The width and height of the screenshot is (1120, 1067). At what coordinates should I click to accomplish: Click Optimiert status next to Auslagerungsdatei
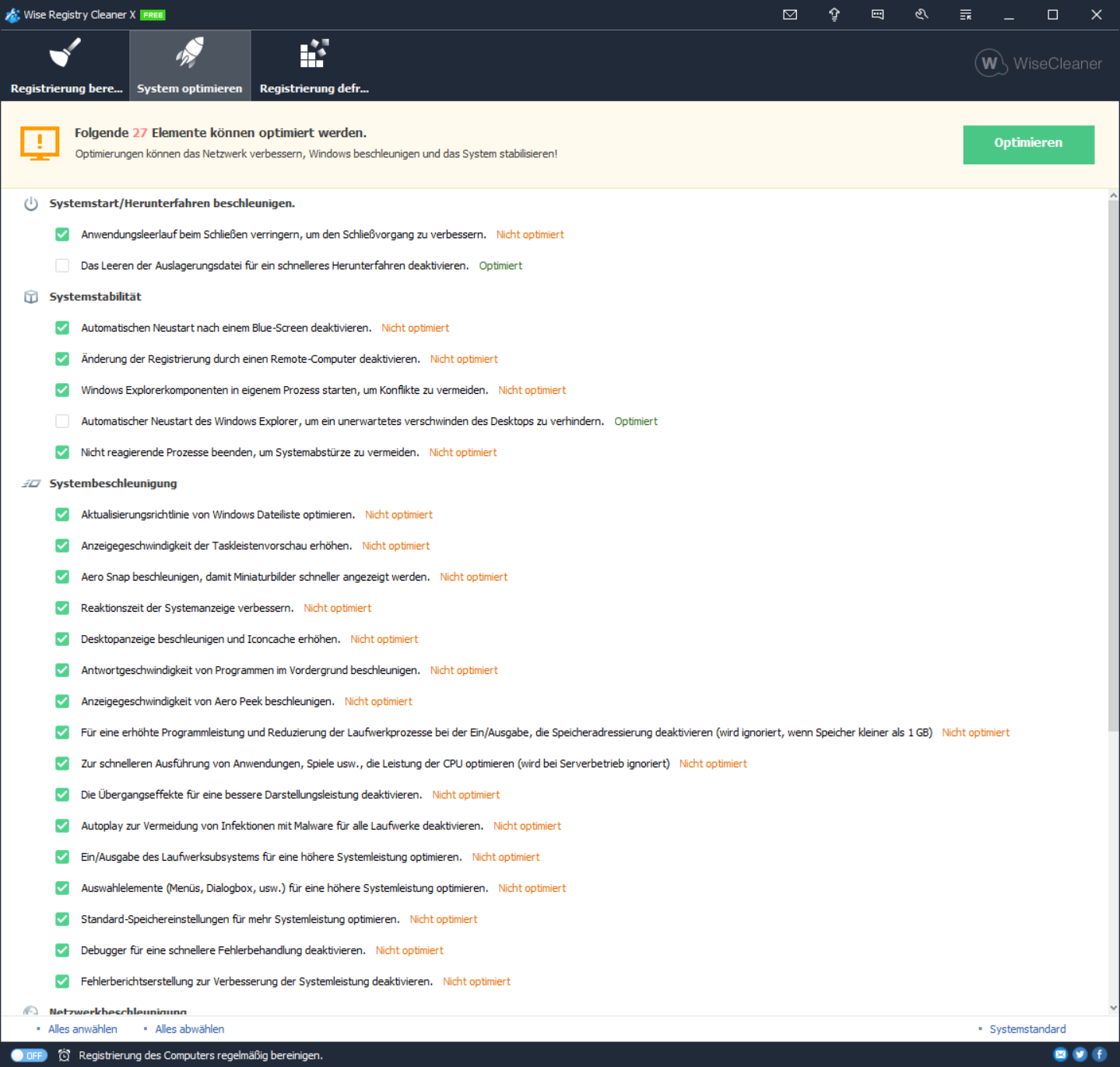500,265
